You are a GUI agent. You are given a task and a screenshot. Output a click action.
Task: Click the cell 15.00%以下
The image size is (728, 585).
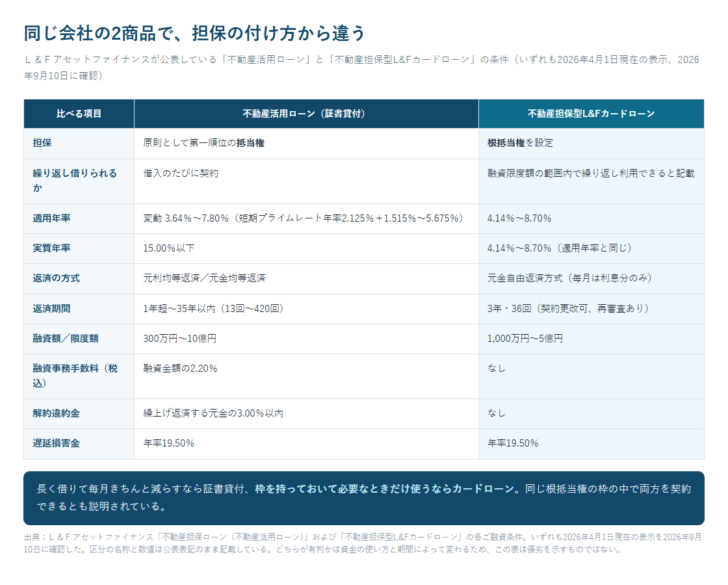[306, 248]
